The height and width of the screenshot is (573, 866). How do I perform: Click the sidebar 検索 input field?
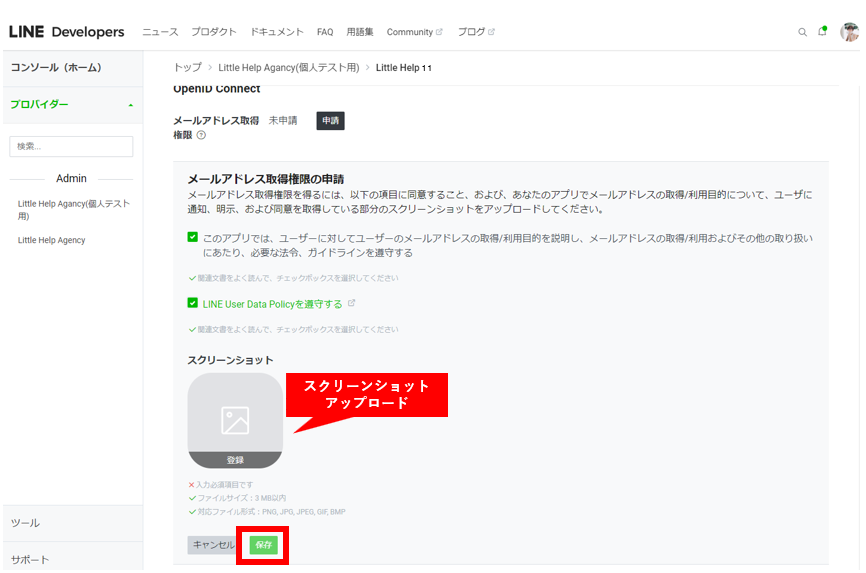[x=71, y=146]
